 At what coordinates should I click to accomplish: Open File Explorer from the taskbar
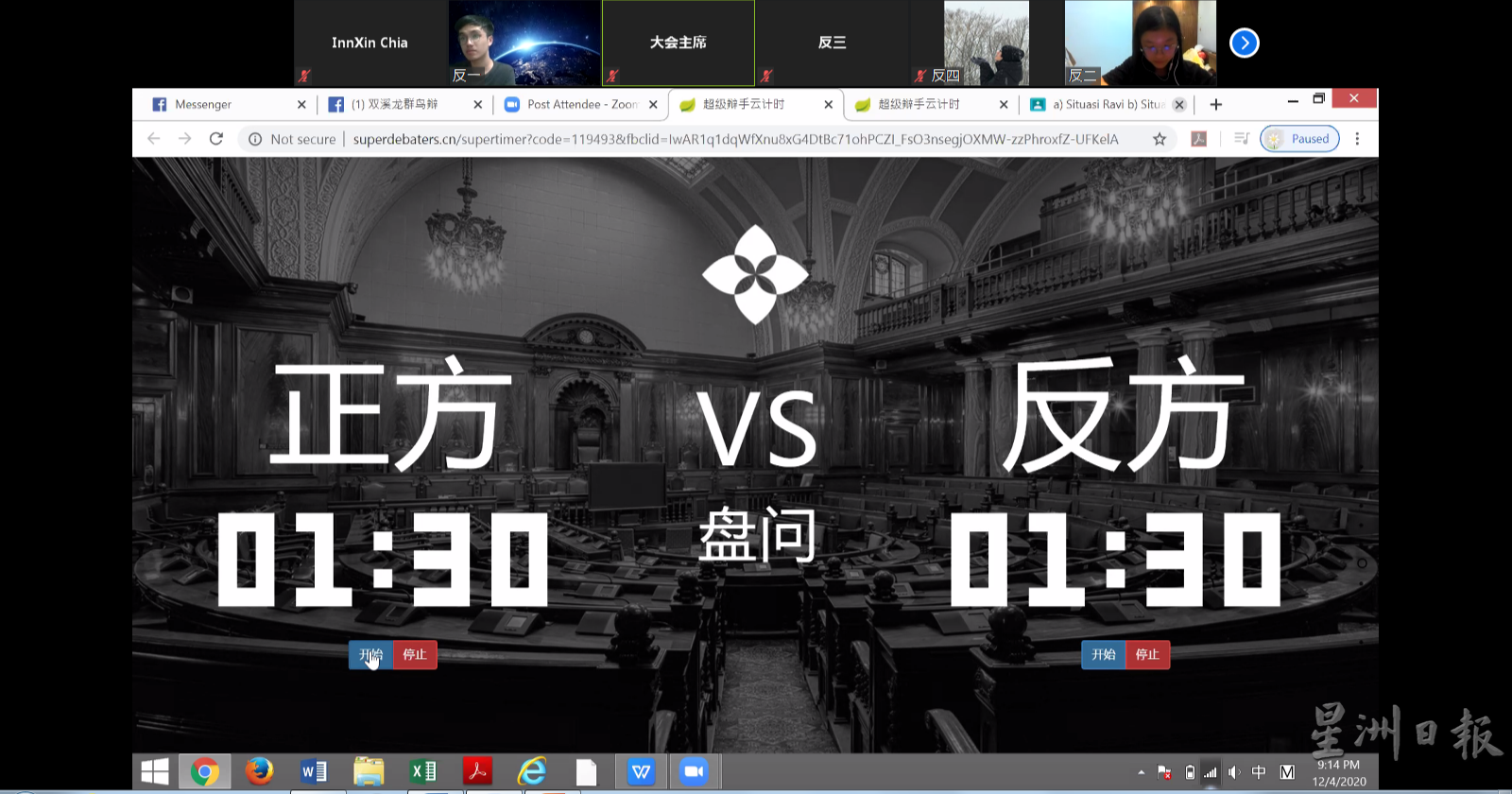369,772
